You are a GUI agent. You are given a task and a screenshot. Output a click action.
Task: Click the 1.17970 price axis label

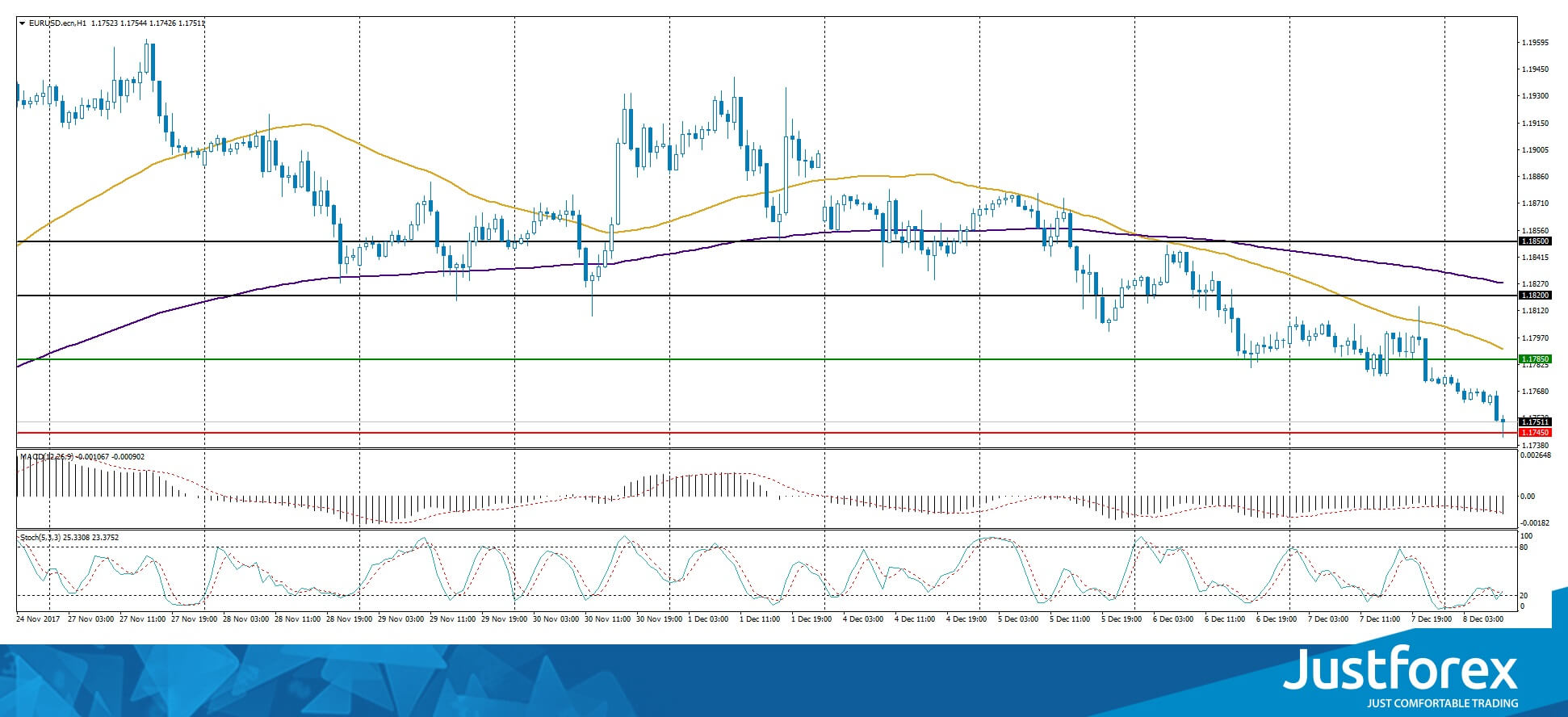[1534, 338]
